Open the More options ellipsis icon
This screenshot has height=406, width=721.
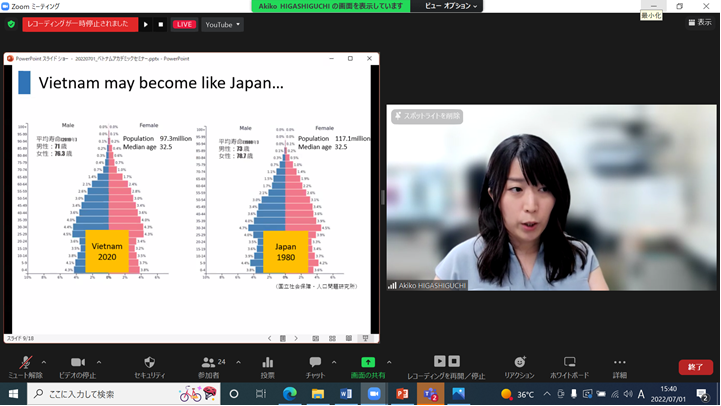pos(619,363)
